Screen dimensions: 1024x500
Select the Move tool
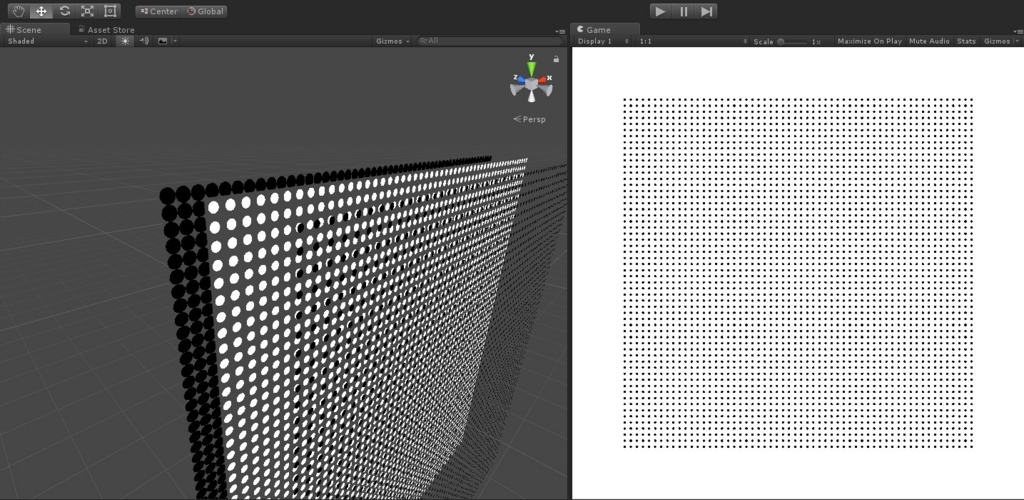(x=41, y=11)
